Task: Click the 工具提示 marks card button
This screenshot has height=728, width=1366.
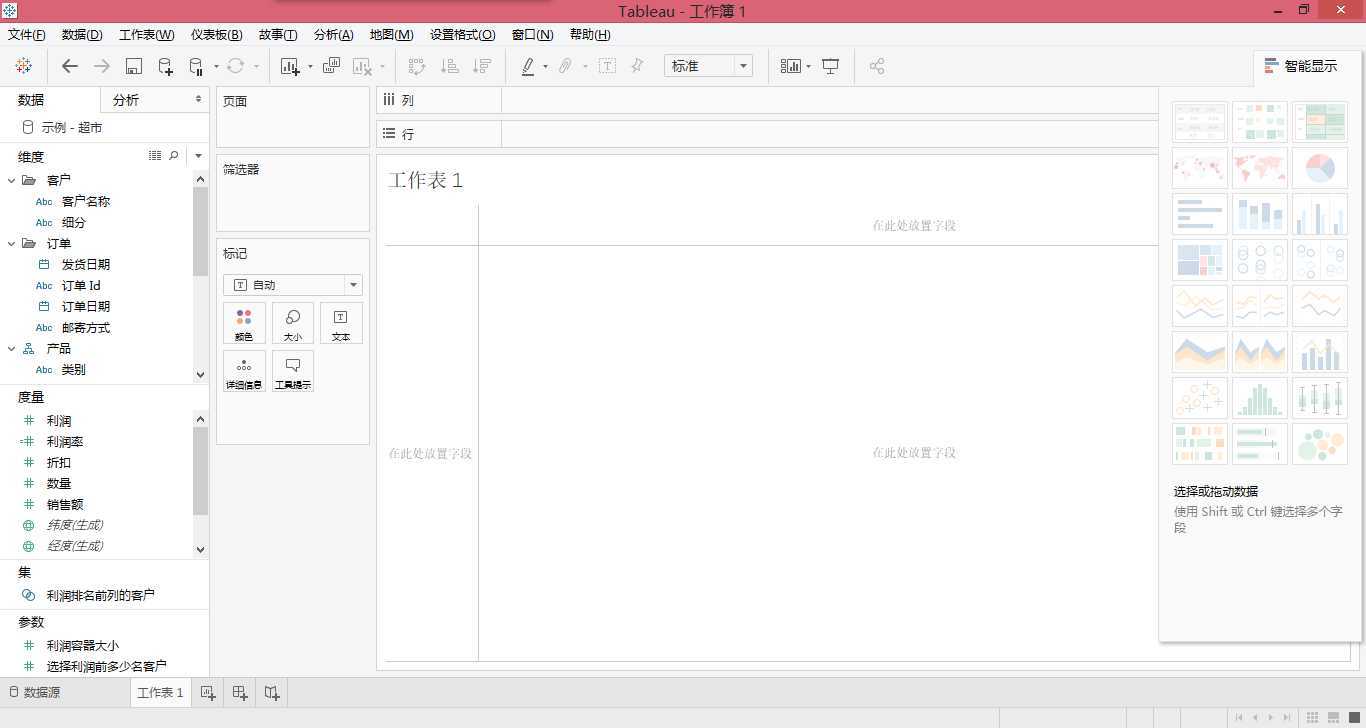Action: pyautogui.click(x=293, y=371)
